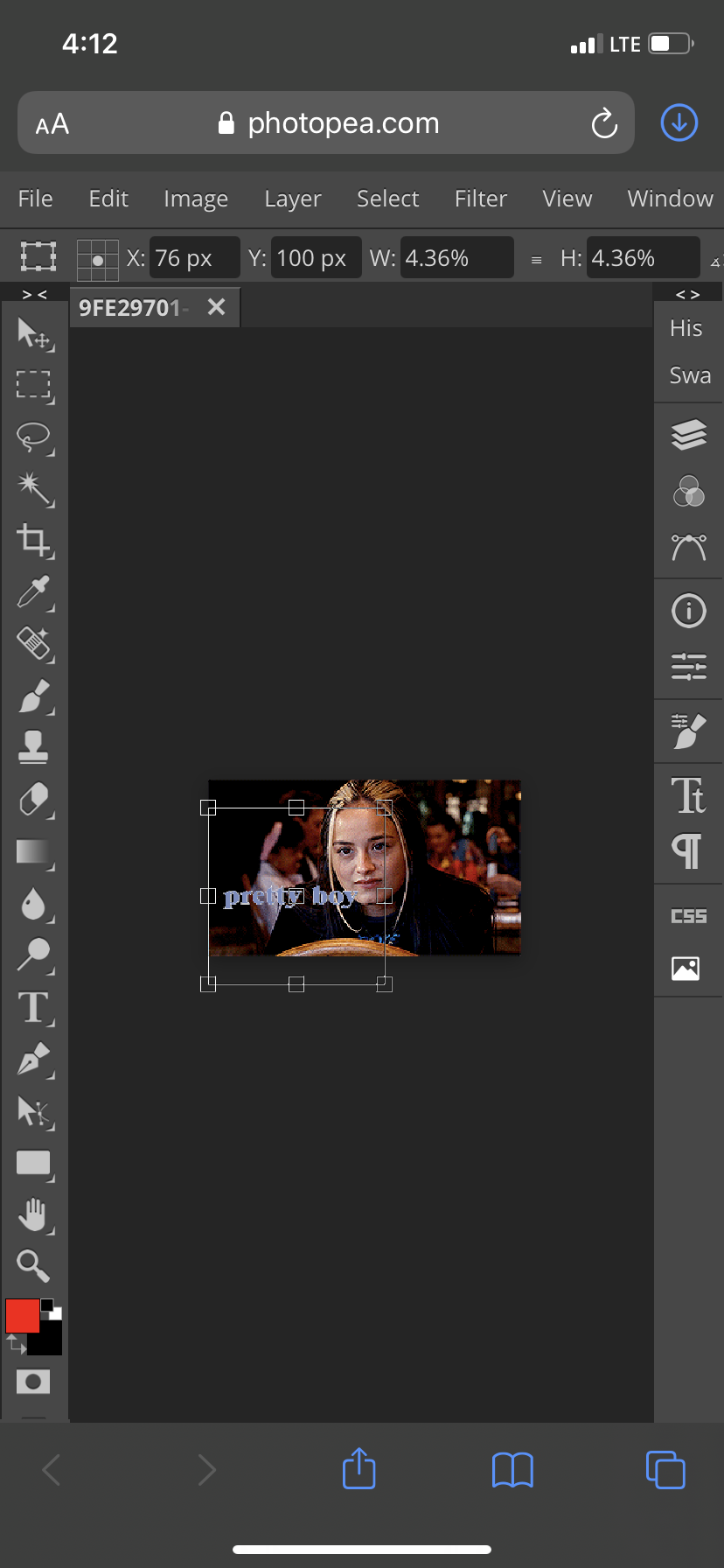Select the Clone Stamp tool
Viewport: 724px width, 1568px height.
coord(34,747)
